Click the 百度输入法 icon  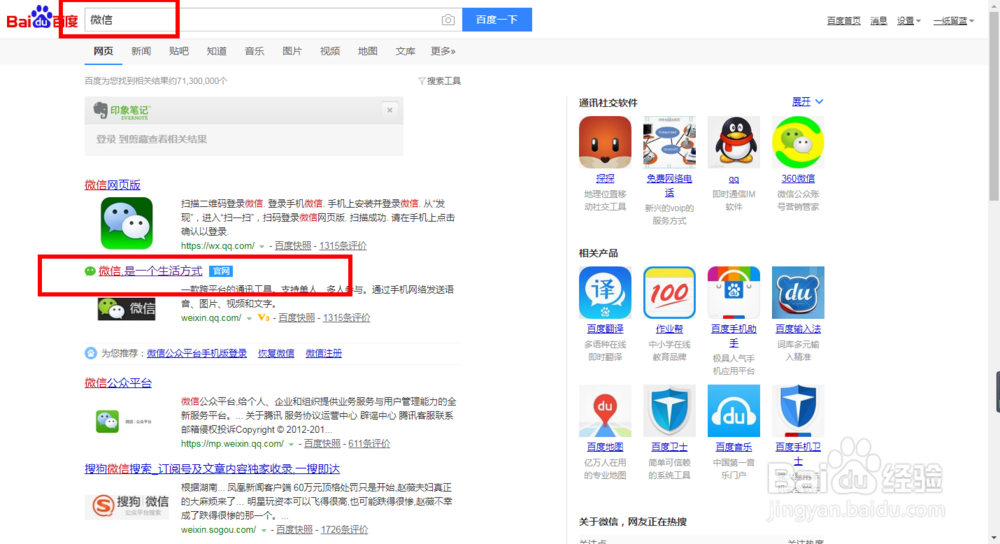click(798, 293)
